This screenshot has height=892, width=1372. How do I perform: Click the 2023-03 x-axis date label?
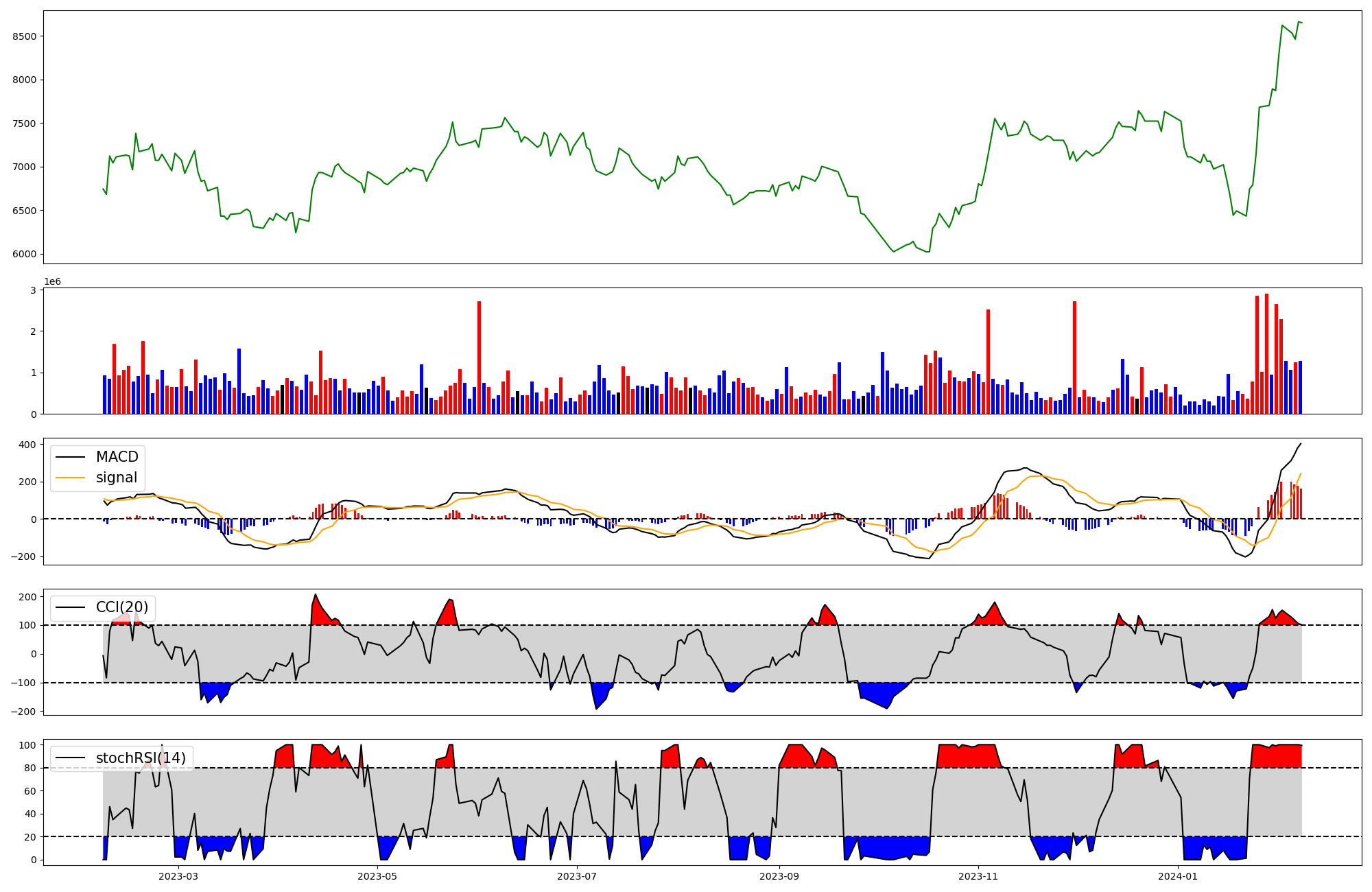(178, 876)
